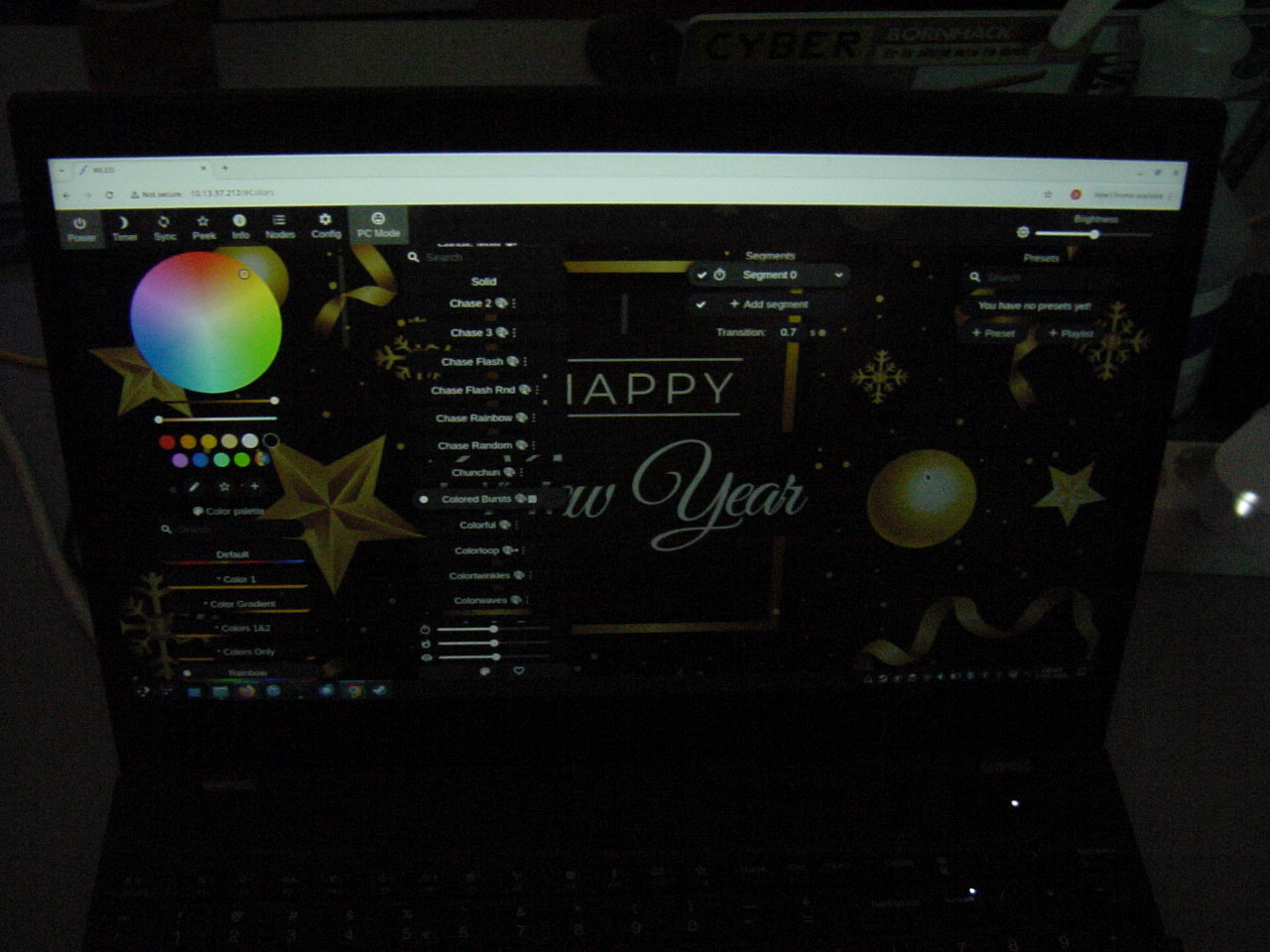The height and width of the screenshot is (952, 1270).
Task: Toggle the Segment 0 checkbox
Action: point(702,275)
